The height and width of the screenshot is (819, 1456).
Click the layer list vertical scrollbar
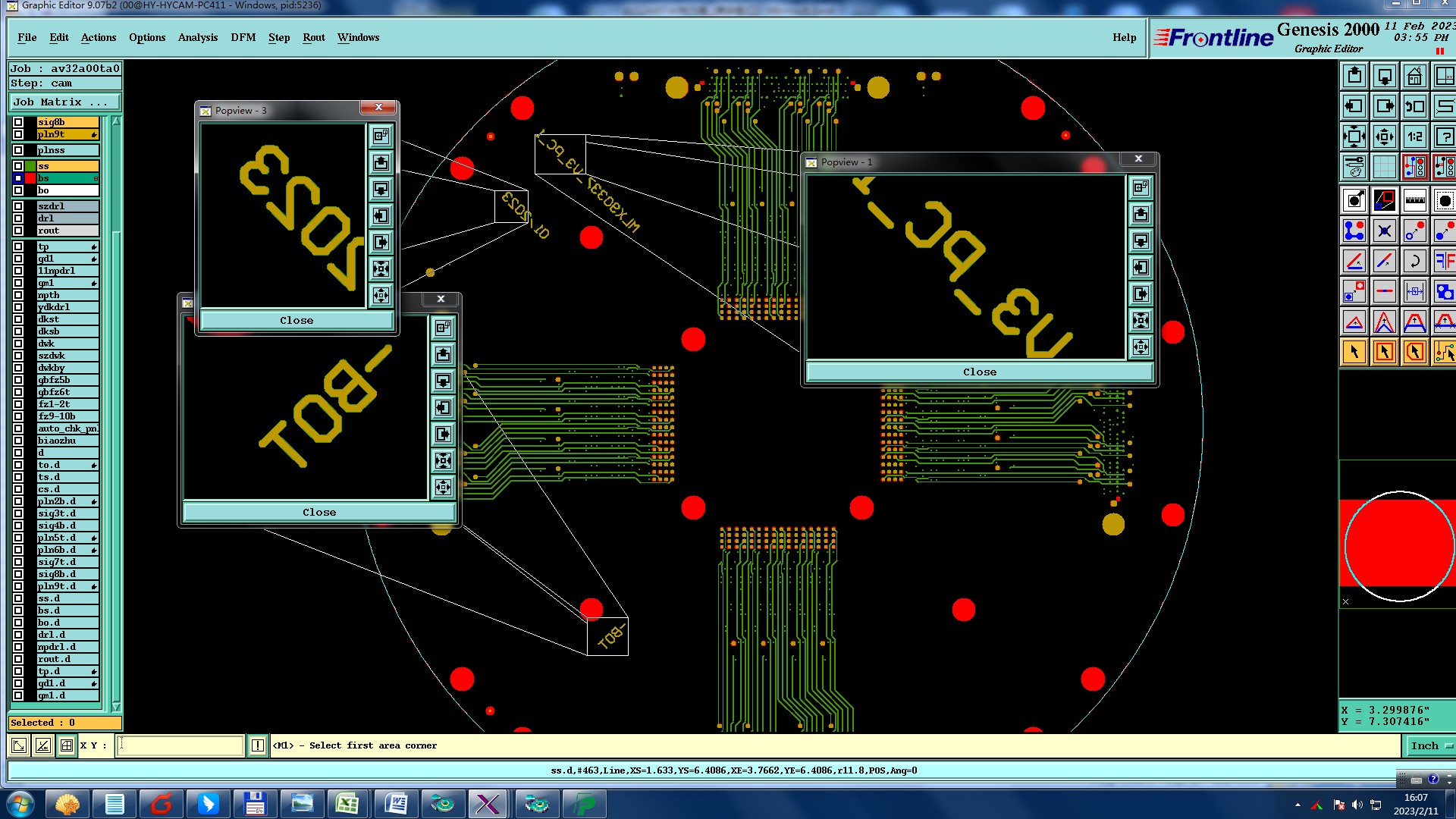pos(116,413)
